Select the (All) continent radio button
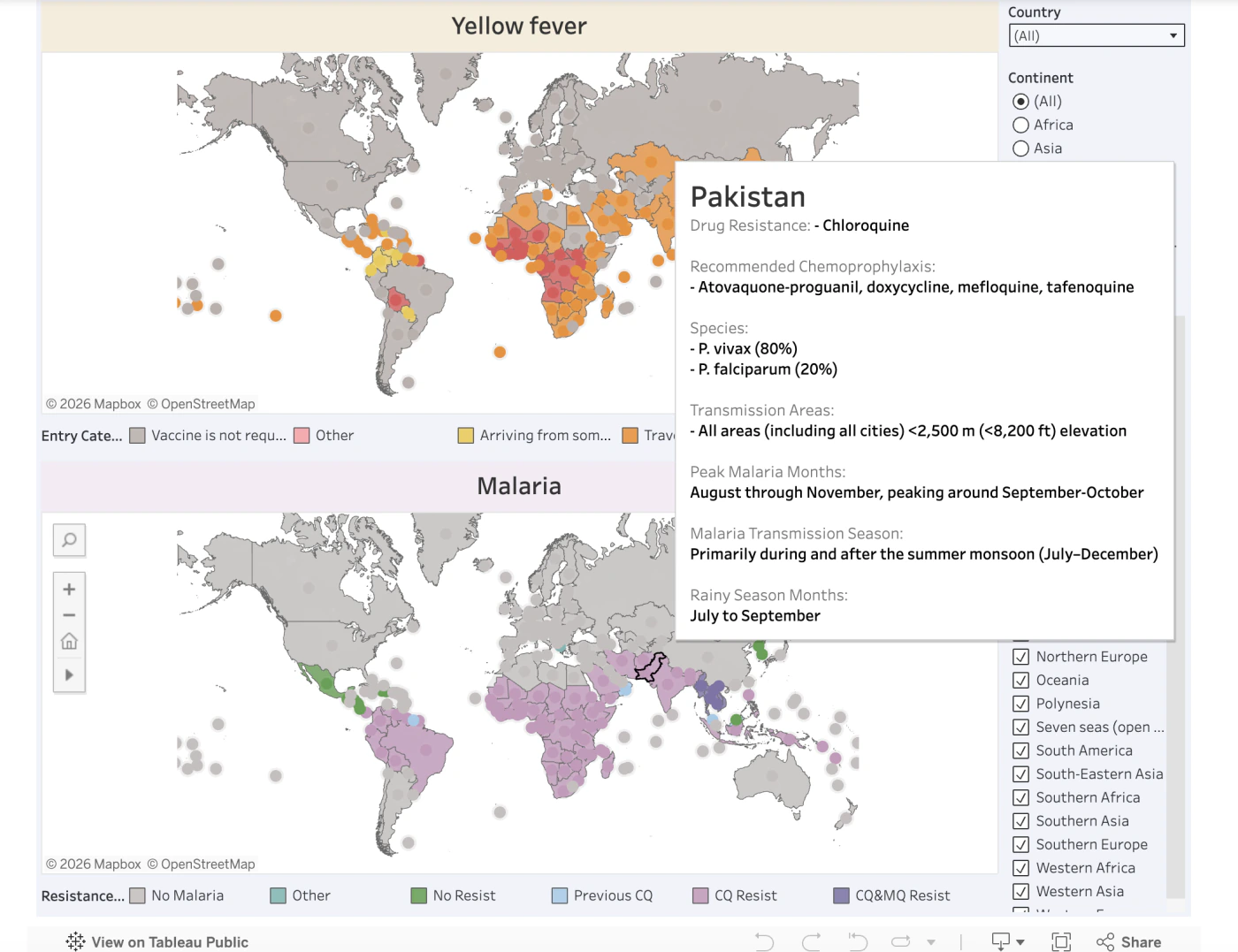 click(x=1020, y=102)
